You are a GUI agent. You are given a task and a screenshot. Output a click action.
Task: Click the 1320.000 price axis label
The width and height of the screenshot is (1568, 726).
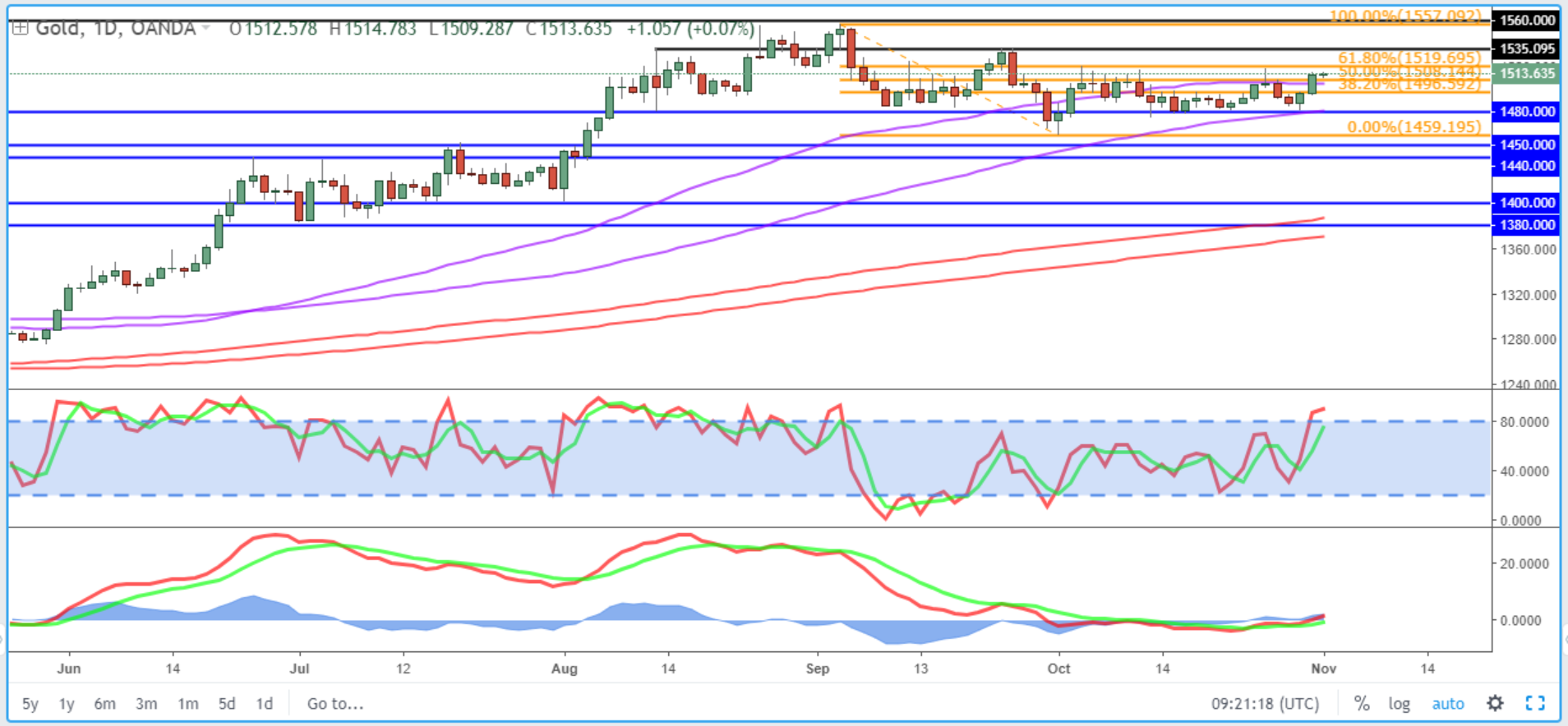click(1527, 295)
